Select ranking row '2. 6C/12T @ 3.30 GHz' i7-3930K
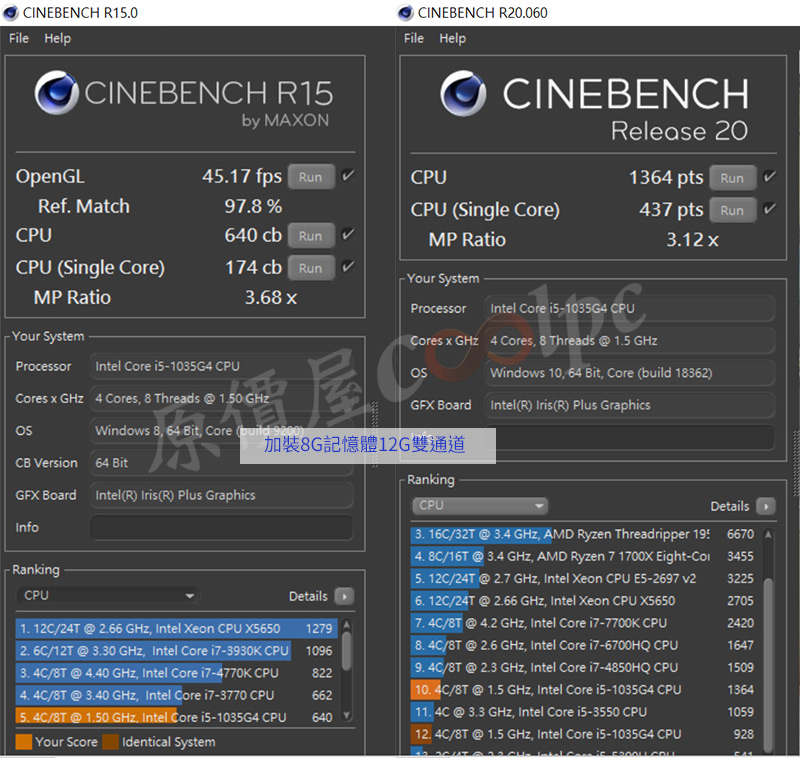The image size is (800, 758). pyautogui.click(x=177, y=651)
